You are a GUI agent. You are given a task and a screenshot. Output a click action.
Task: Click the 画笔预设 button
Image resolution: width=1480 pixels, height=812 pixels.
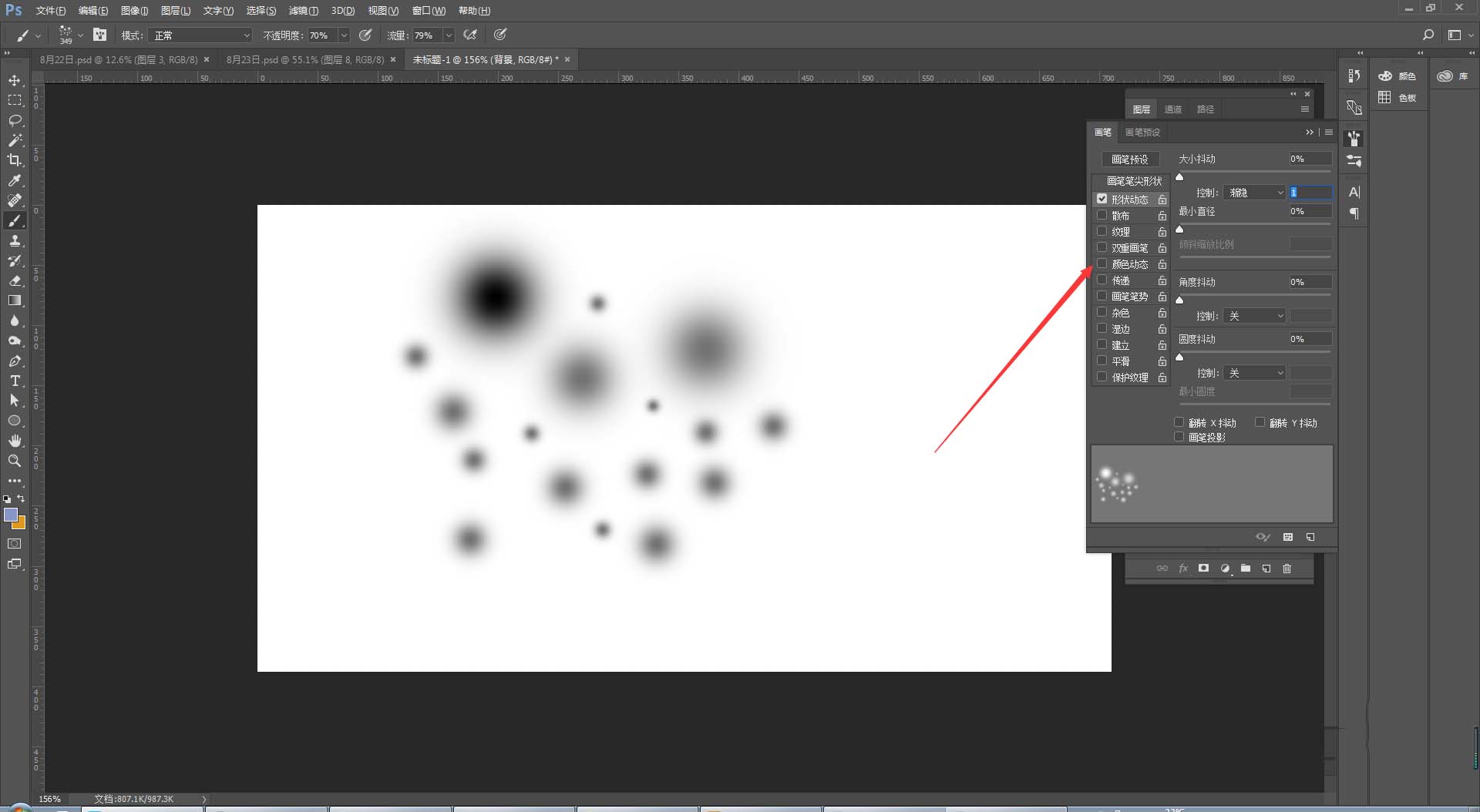click(x=1130, y=159)
